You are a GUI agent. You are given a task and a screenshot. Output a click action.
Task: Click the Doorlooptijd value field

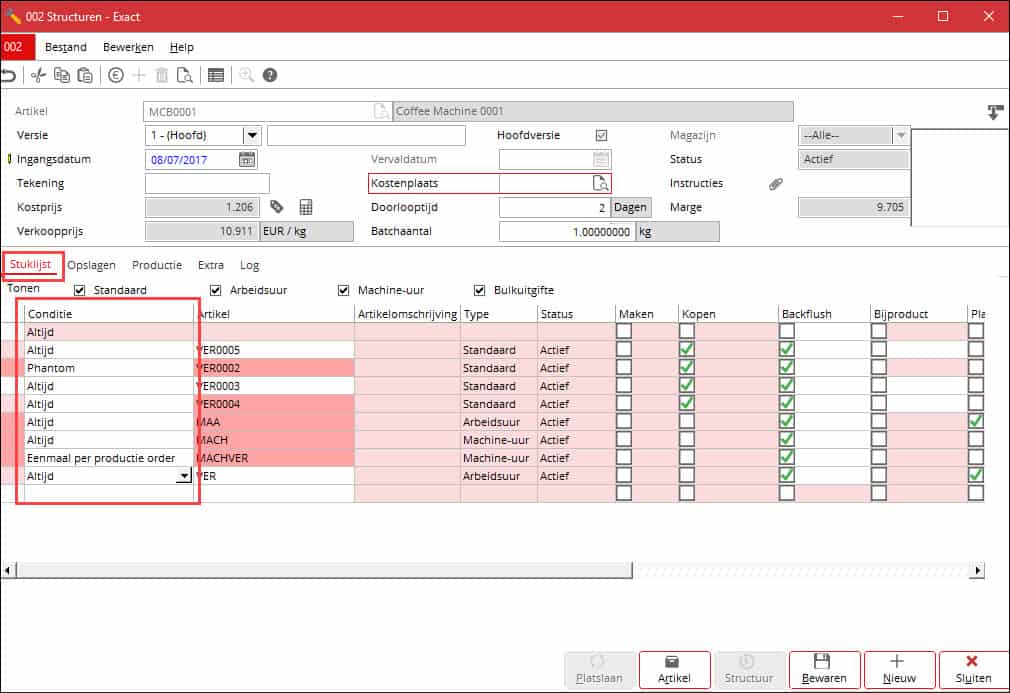554,207
